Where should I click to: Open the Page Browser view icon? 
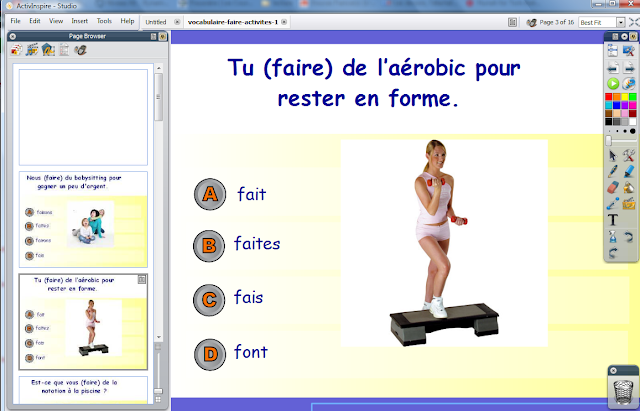[x=16, y=50]
